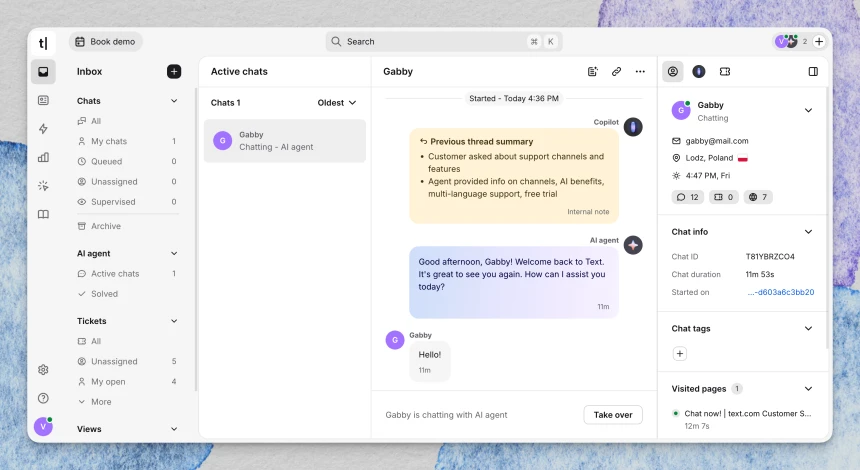Collapse the Visited pages section
860x470 pixels.
click(x=808, y=389)
